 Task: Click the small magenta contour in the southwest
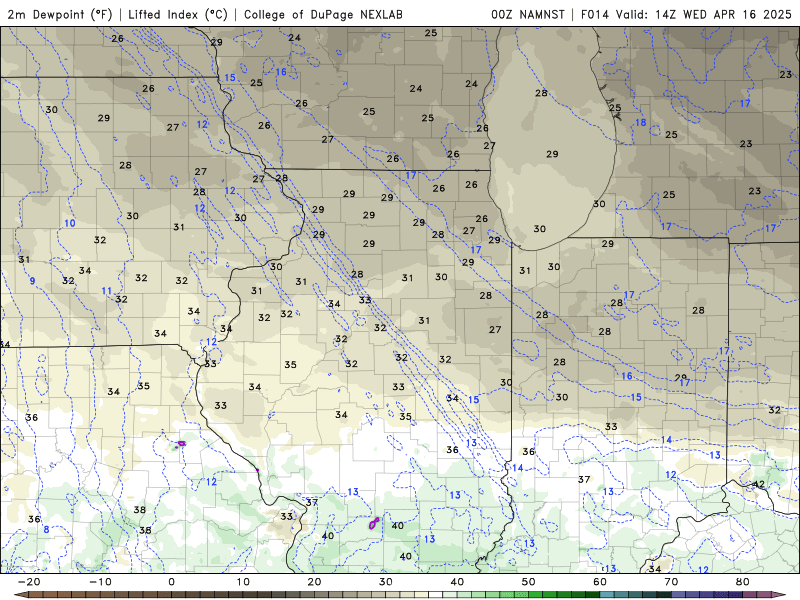(x=181, y=444)
